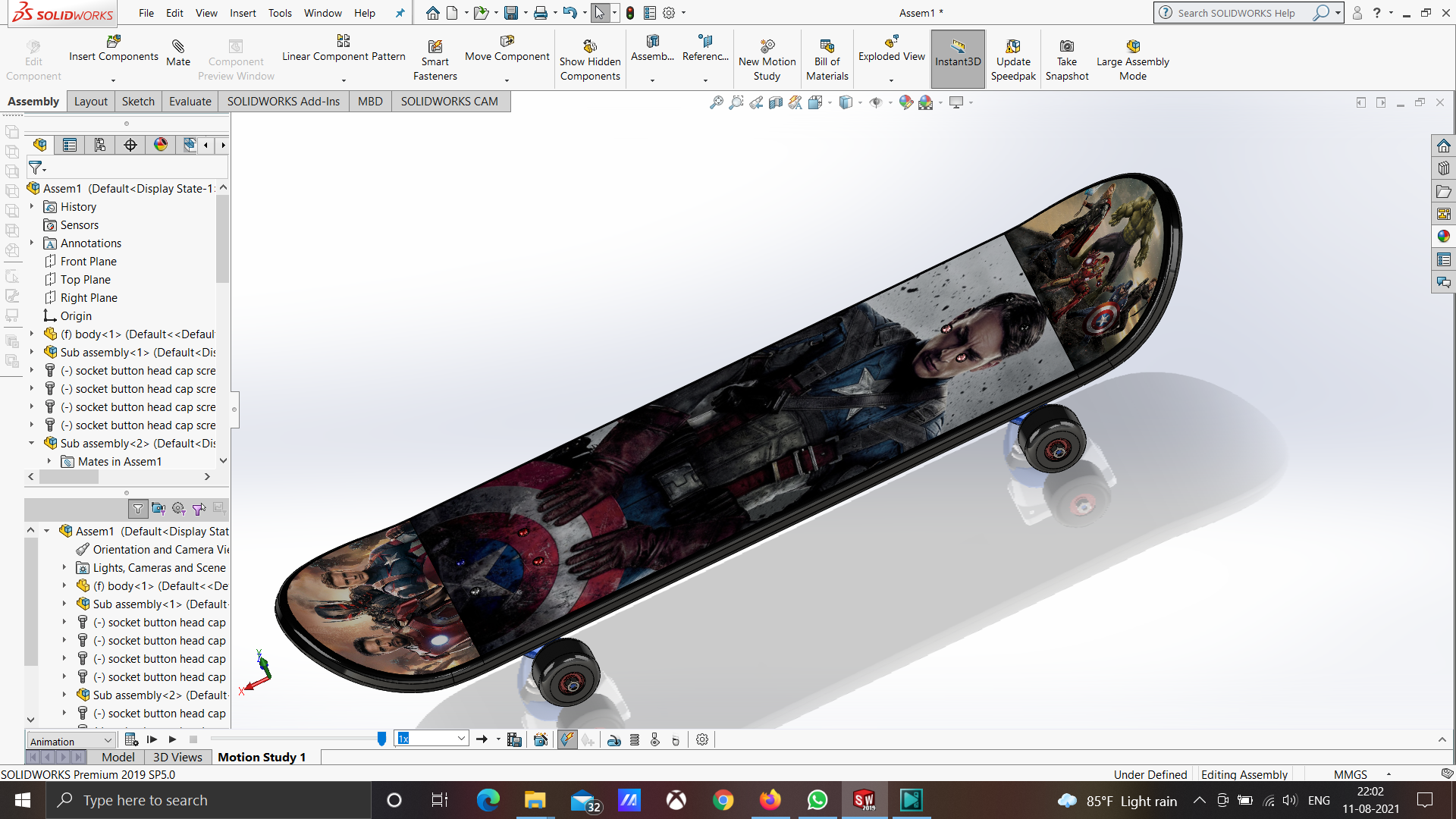Click the Section View icon
Screen dimensions: 1456x819
point(775,102)
